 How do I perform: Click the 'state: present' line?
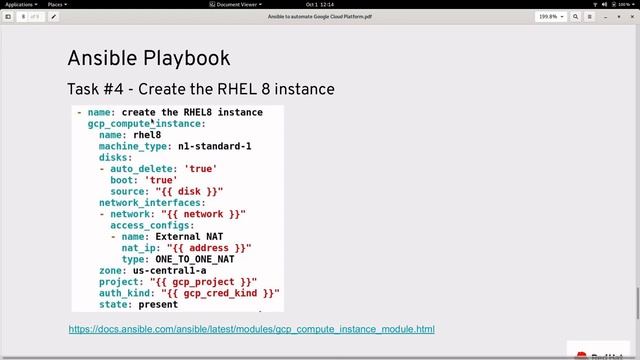(138, 304)
